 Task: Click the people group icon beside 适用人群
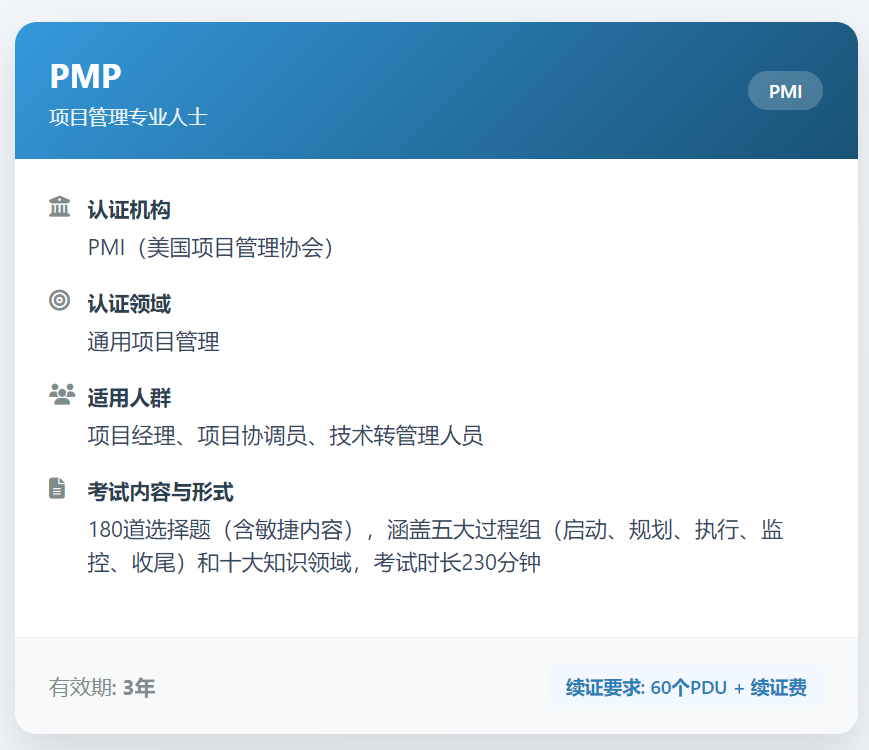coord(61,395)
